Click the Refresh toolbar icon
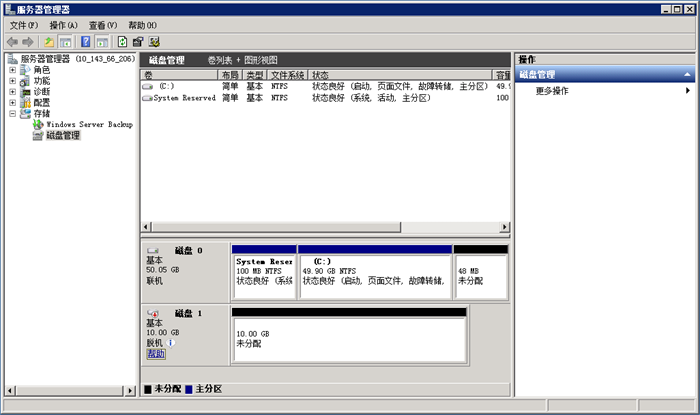The height and width of the screenshot is (415, 700). (122, 42)
